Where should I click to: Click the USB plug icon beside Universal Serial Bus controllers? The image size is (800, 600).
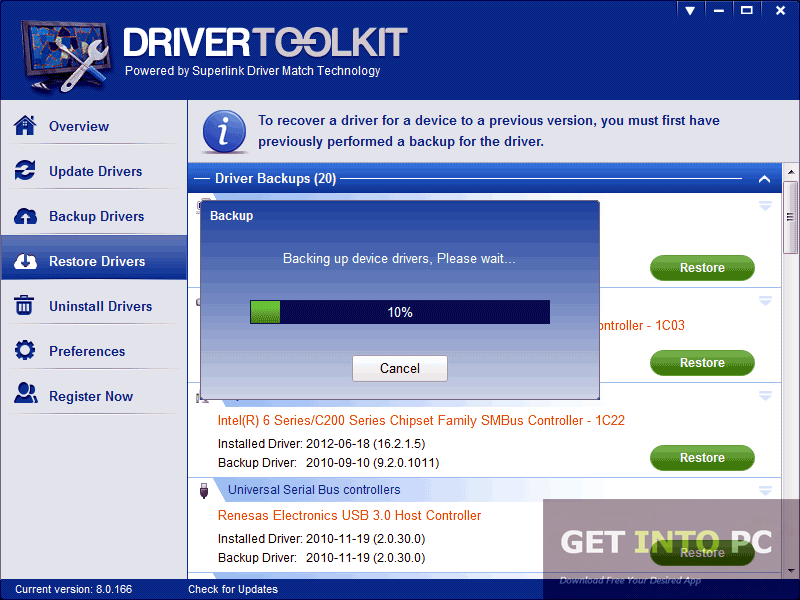click(x=204, y=490)
